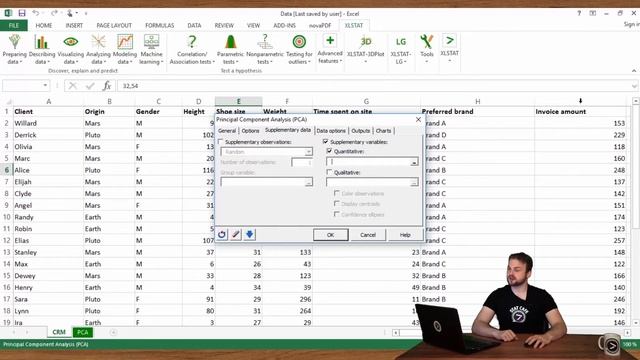The height and width of the screenshot is (360, 640).
Task: Open Visualizing data tool
Action: click(70, 49)
